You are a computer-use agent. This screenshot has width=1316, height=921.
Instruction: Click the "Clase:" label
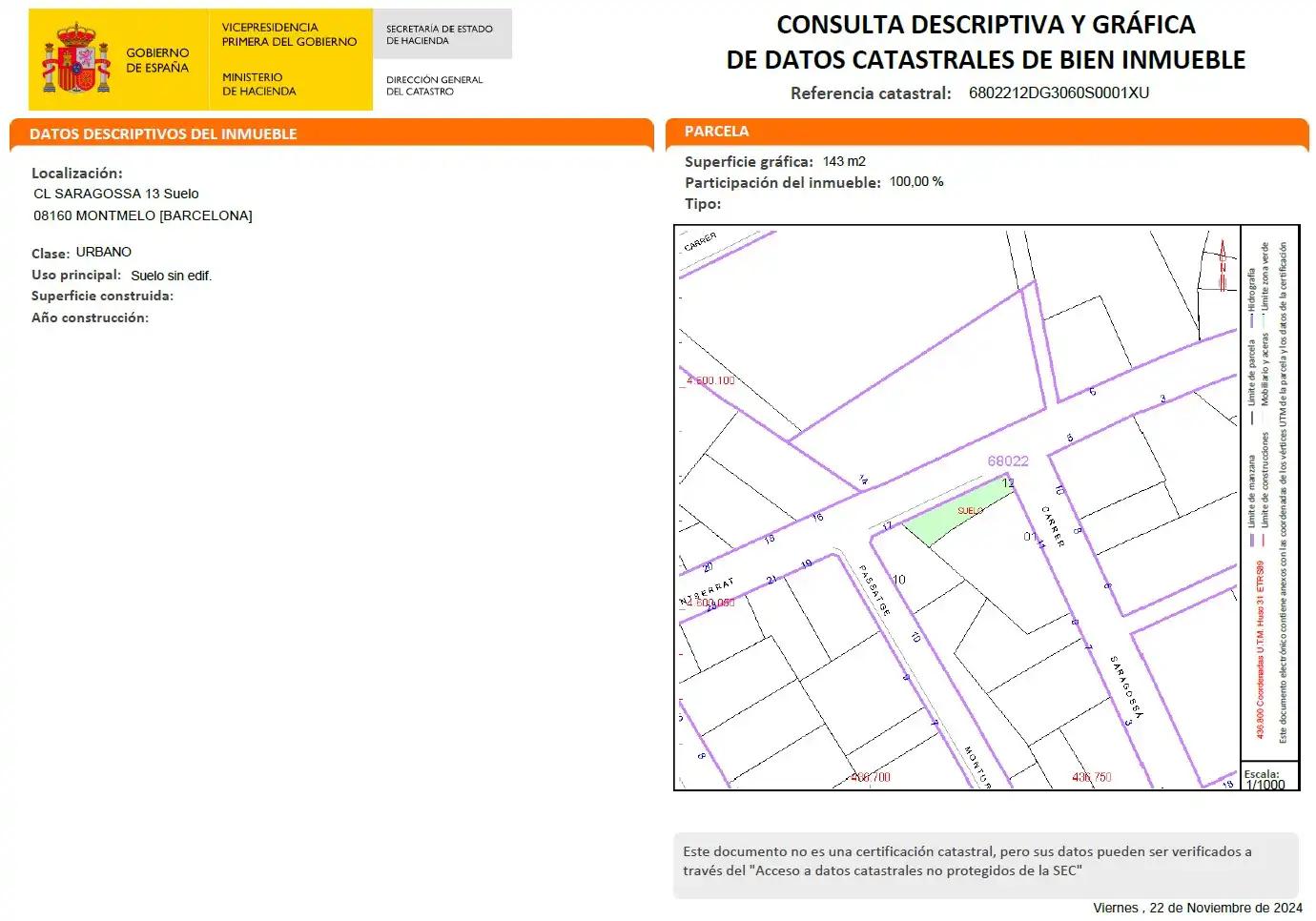coord(51,254)
